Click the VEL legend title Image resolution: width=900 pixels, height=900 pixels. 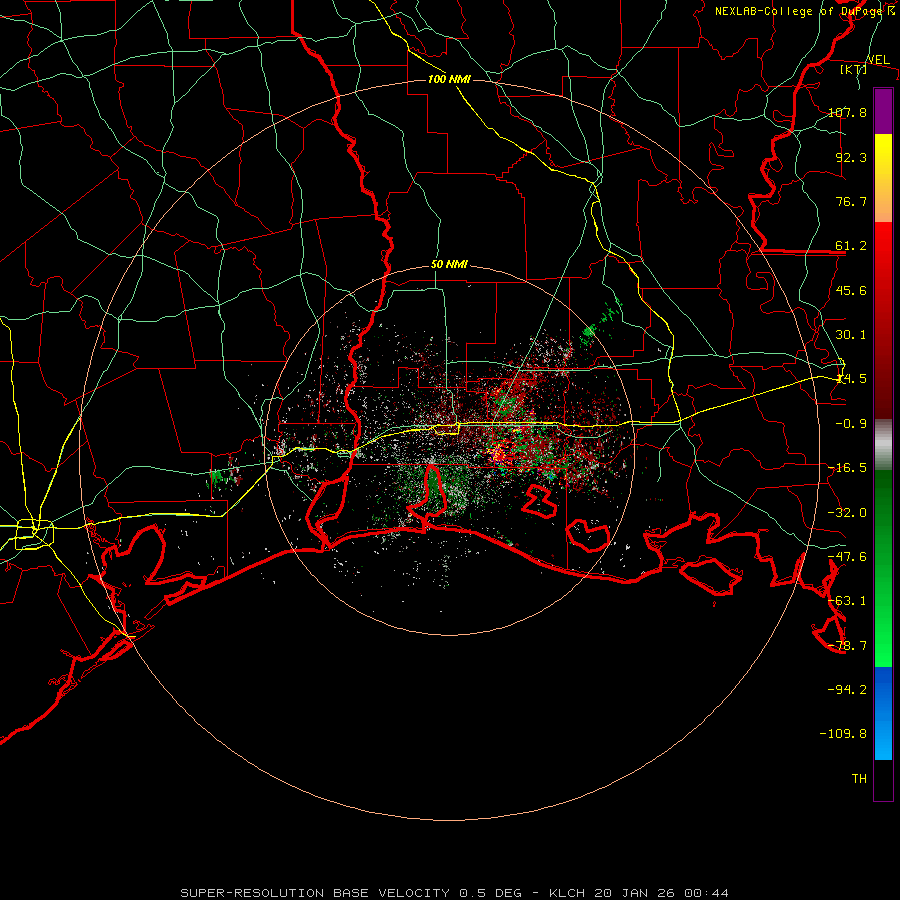coord(878,60)
